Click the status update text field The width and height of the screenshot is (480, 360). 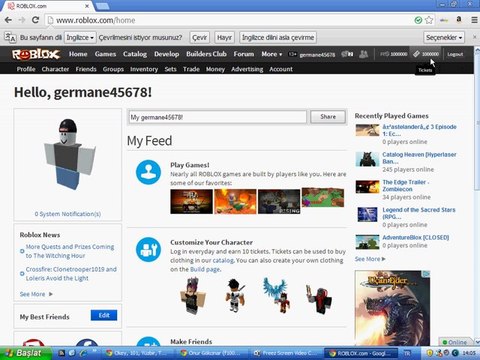[218, 117]
